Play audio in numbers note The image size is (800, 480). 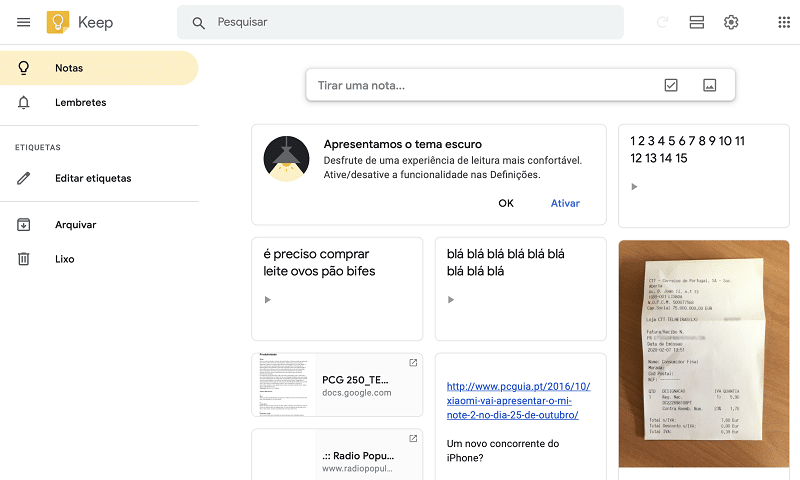(634, 187)
